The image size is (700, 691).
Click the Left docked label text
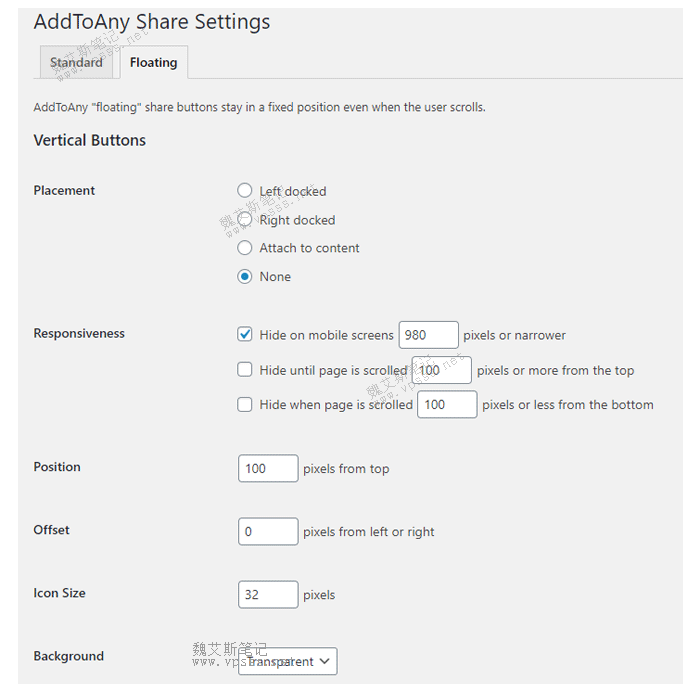click(293, 191)
